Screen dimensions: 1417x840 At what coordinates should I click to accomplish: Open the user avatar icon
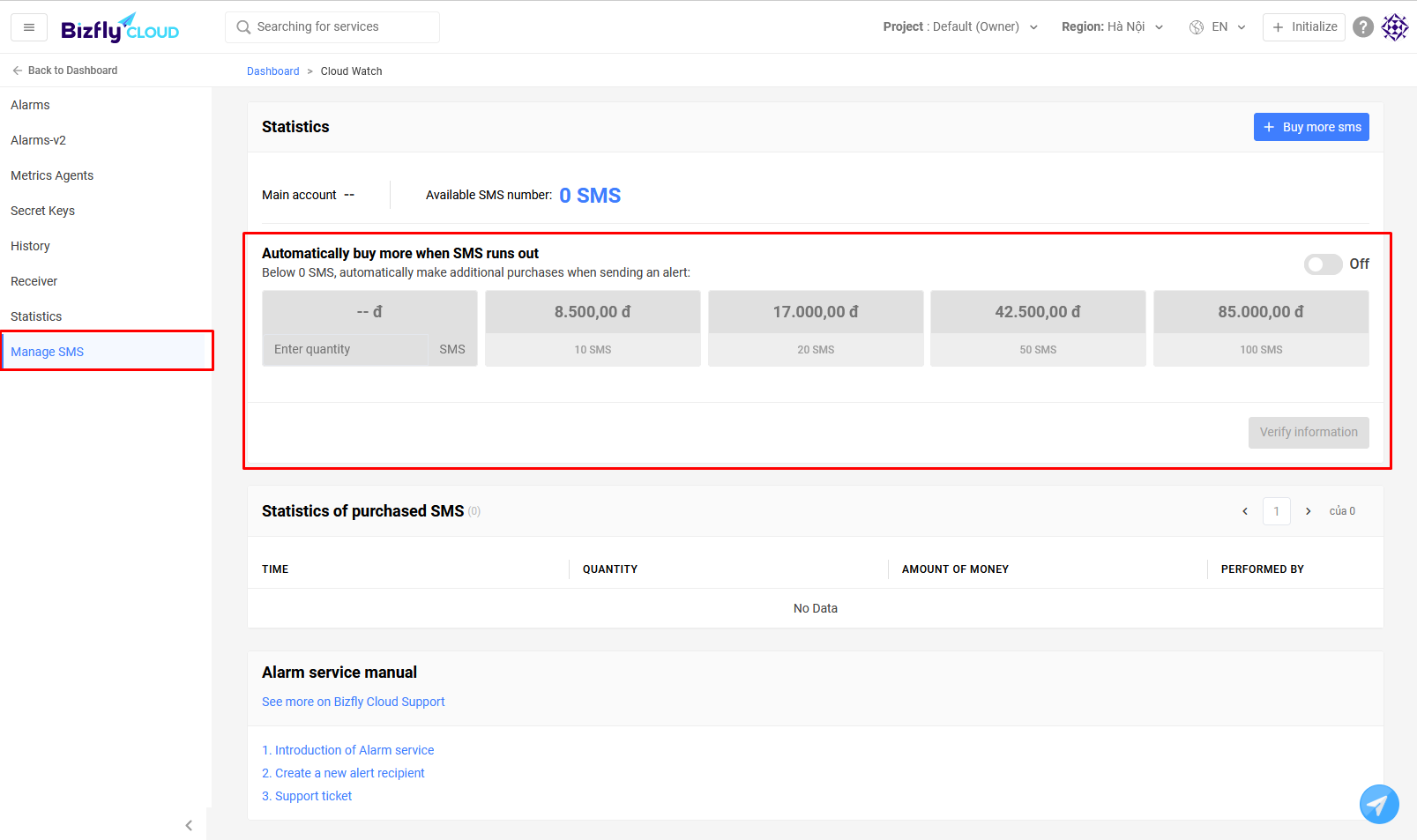tap(1395, 27)
